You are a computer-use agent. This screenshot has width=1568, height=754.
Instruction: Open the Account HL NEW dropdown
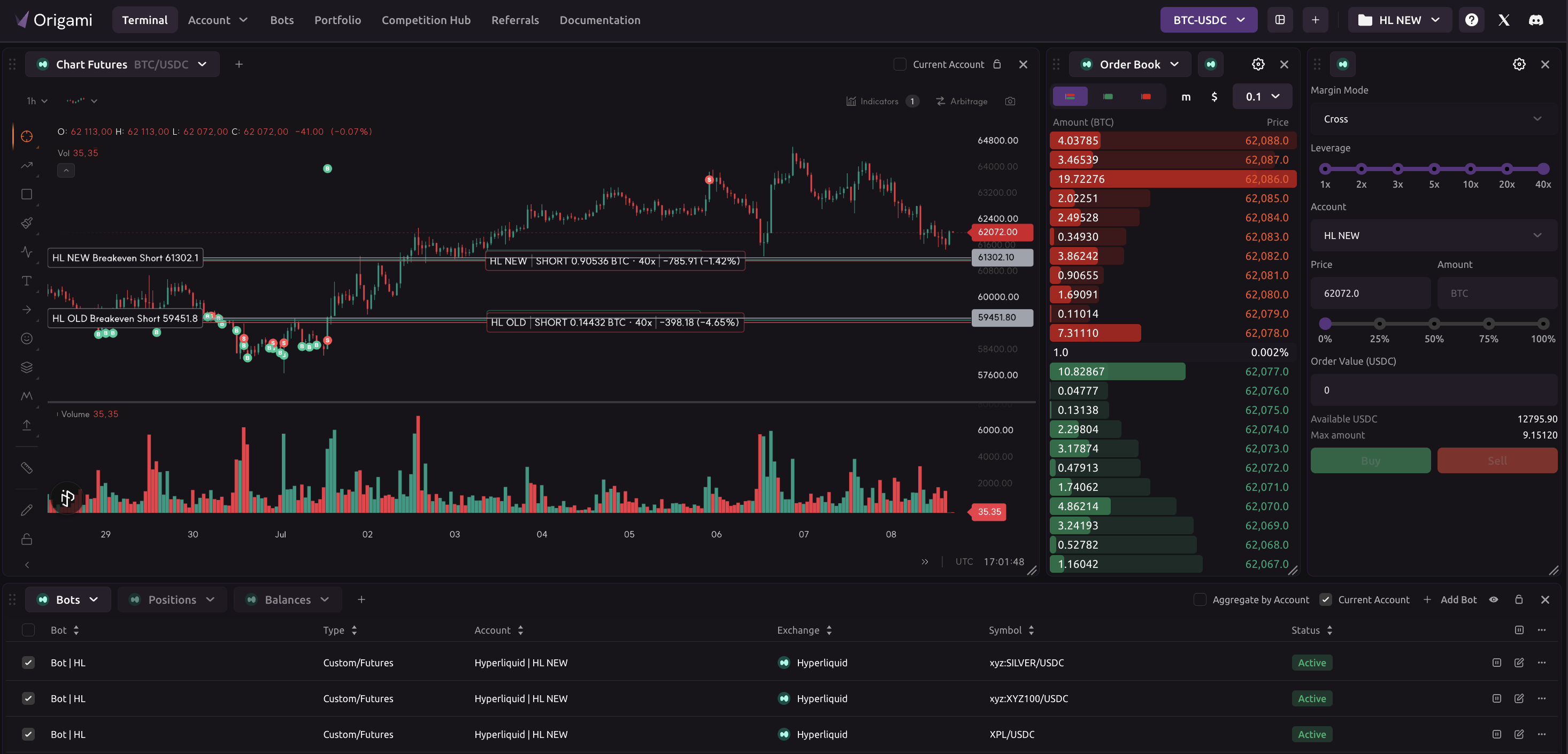pos(1433,235)
